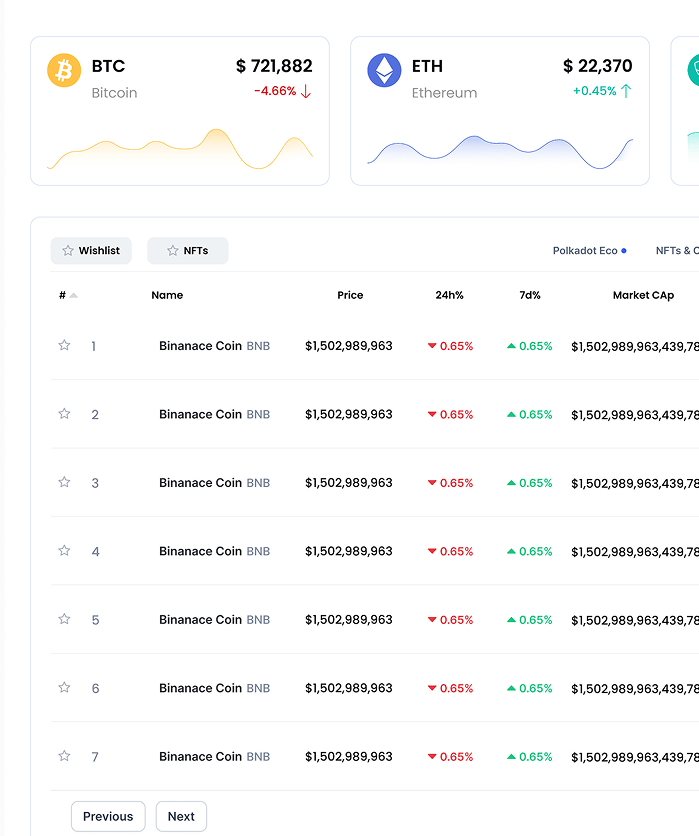Image resolution: width=699 pixels, height=836 pixels.
Task: Open Binanace Coin in row 3
Action: tap(200, 483)
